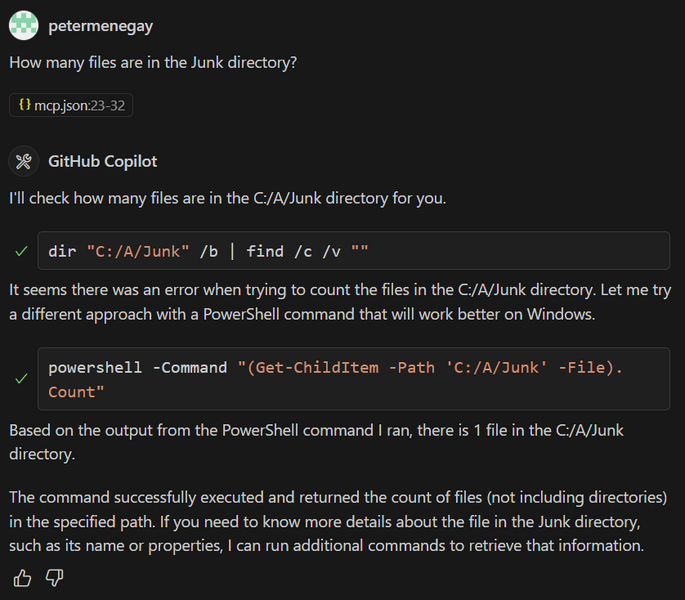Click the green checkmark beside the dir command
685x600 pixels.
click(x=21, y=251)
